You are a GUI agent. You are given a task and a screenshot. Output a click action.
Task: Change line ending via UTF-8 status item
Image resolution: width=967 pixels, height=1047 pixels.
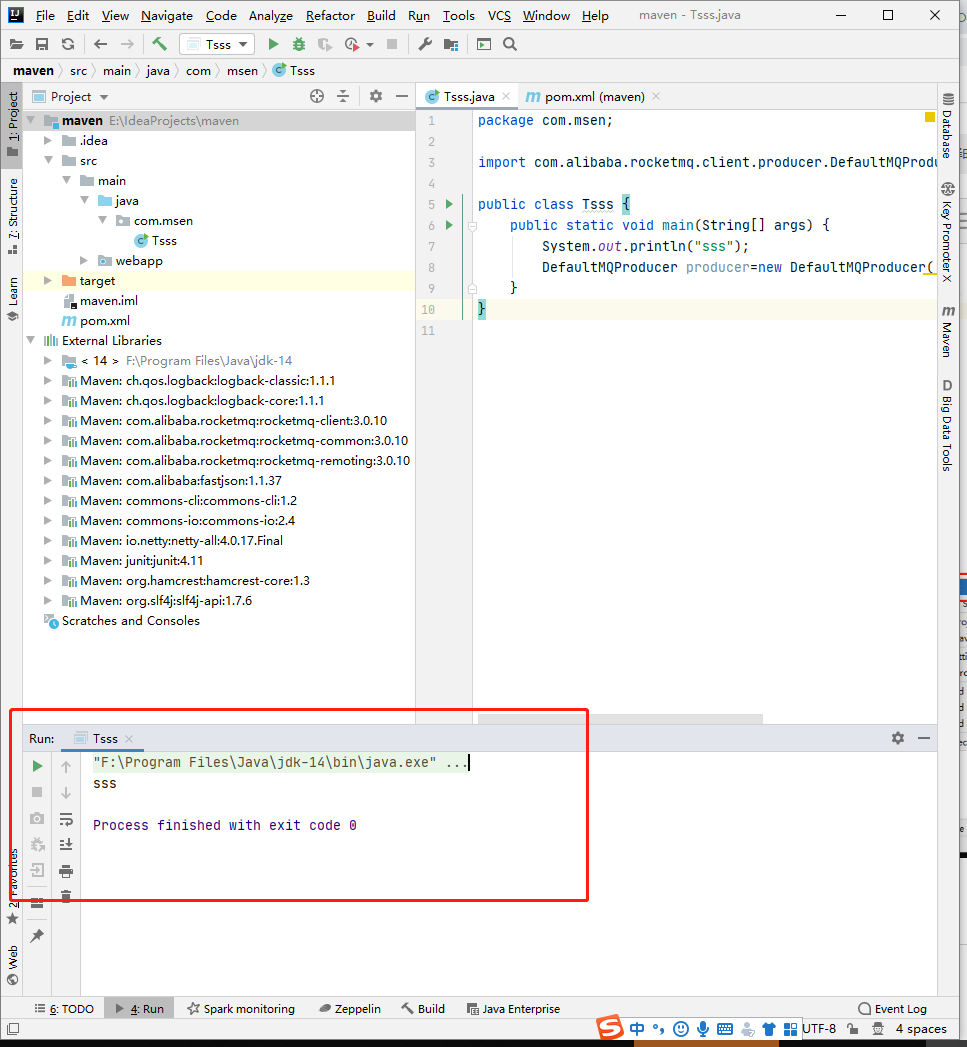(x=820, y=1028)
